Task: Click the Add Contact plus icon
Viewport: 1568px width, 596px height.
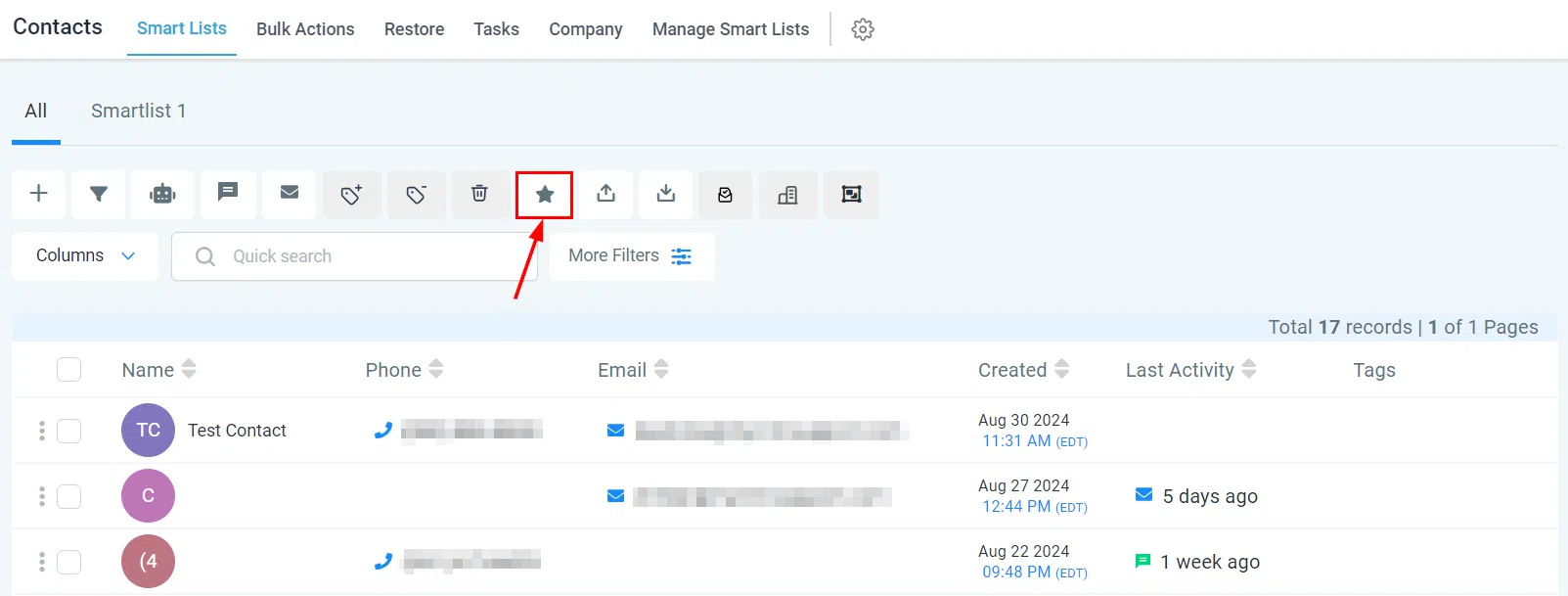Action: click(39, 194)
